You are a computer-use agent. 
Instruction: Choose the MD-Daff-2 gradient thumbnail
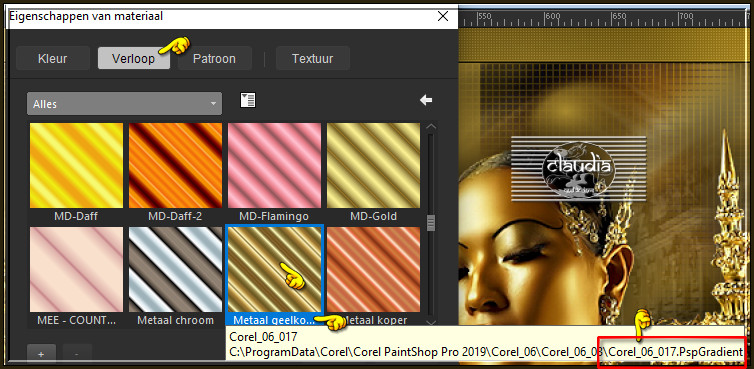176,165
